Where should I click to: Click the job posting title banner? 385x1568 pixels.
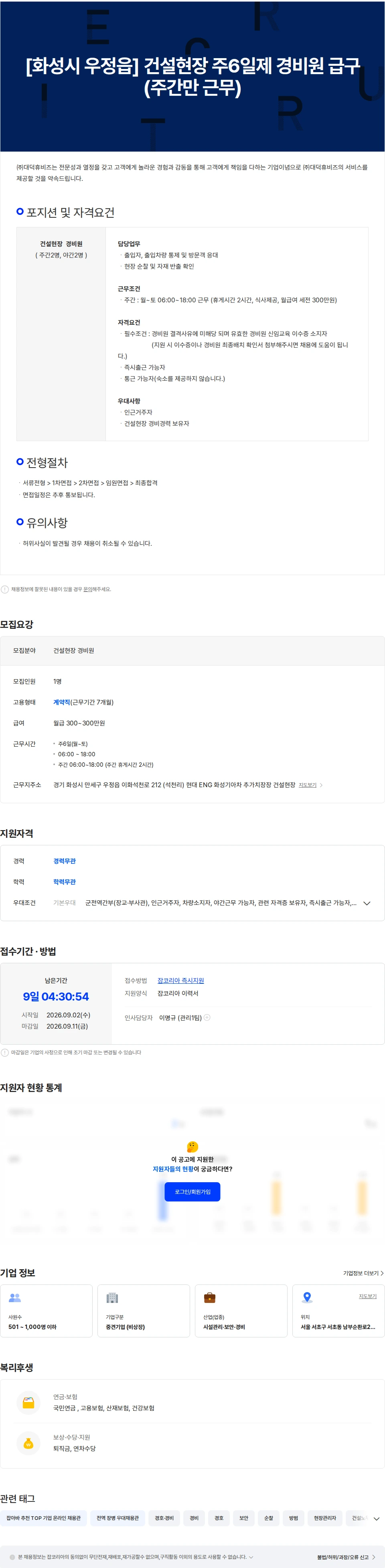point(192,76)
